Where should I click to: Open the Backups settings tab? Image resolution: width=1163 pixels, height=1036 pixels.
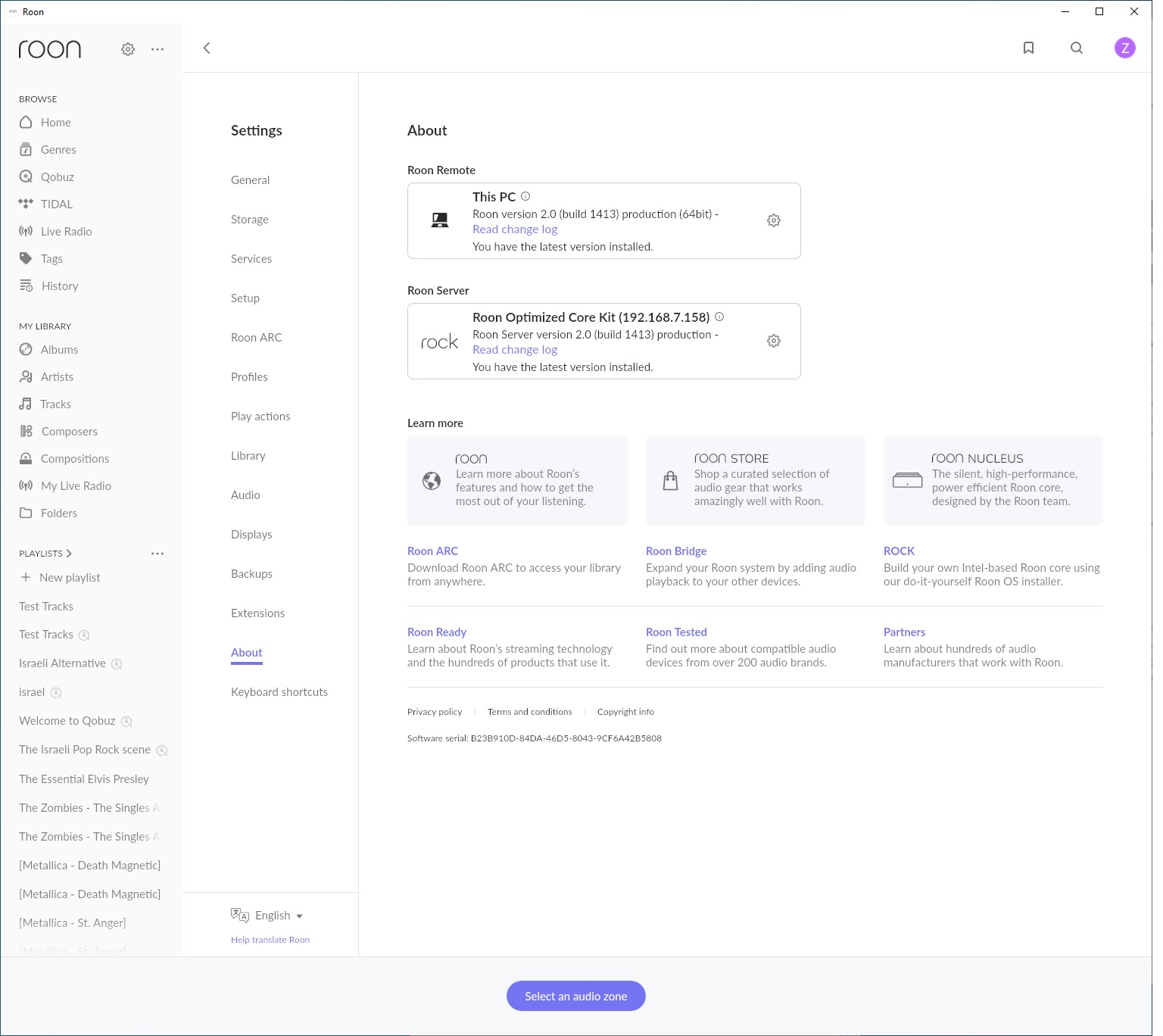point(251,574)
